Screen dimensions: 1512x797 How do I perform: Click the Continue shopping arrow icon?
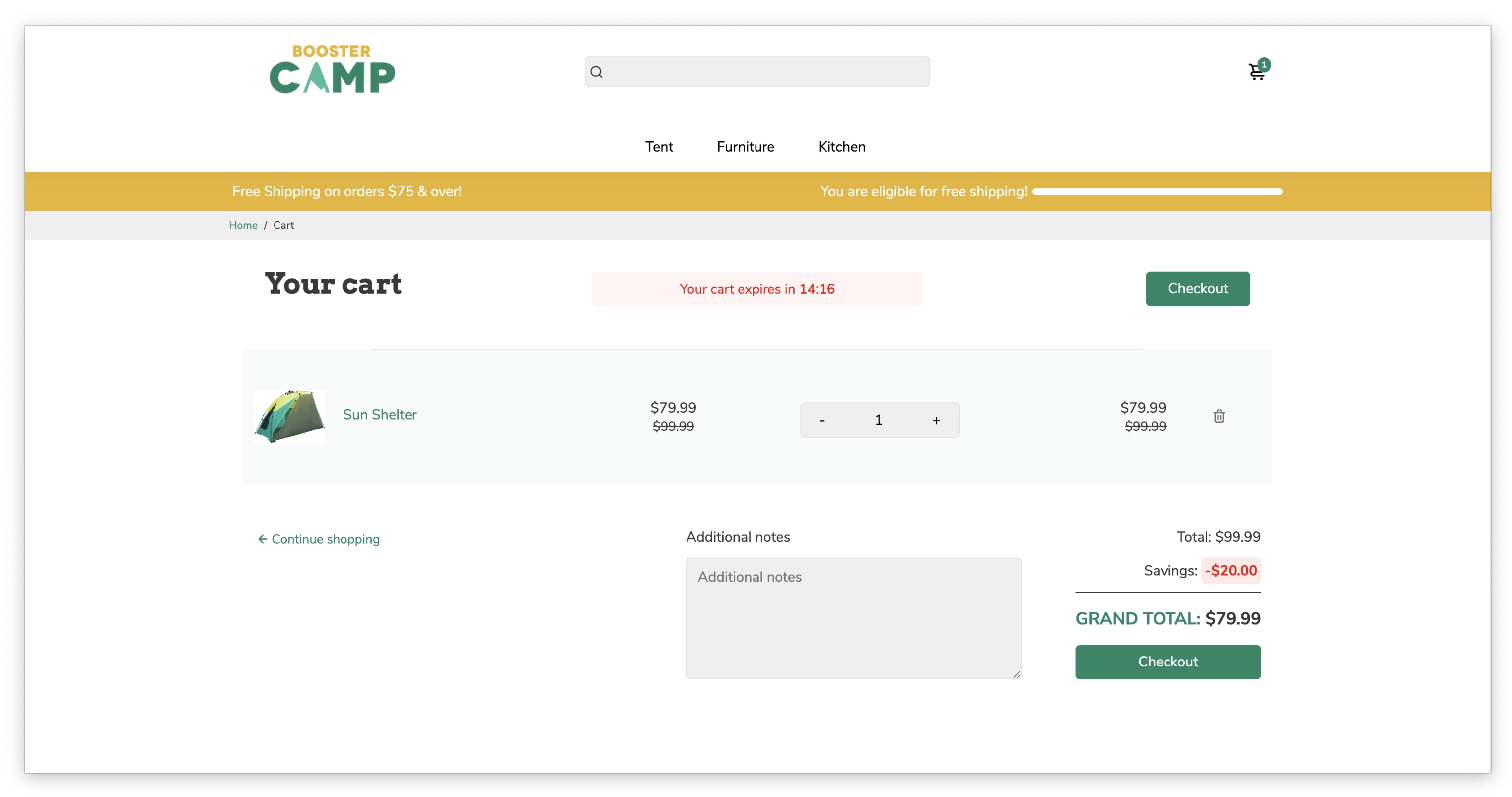(263, 539)
